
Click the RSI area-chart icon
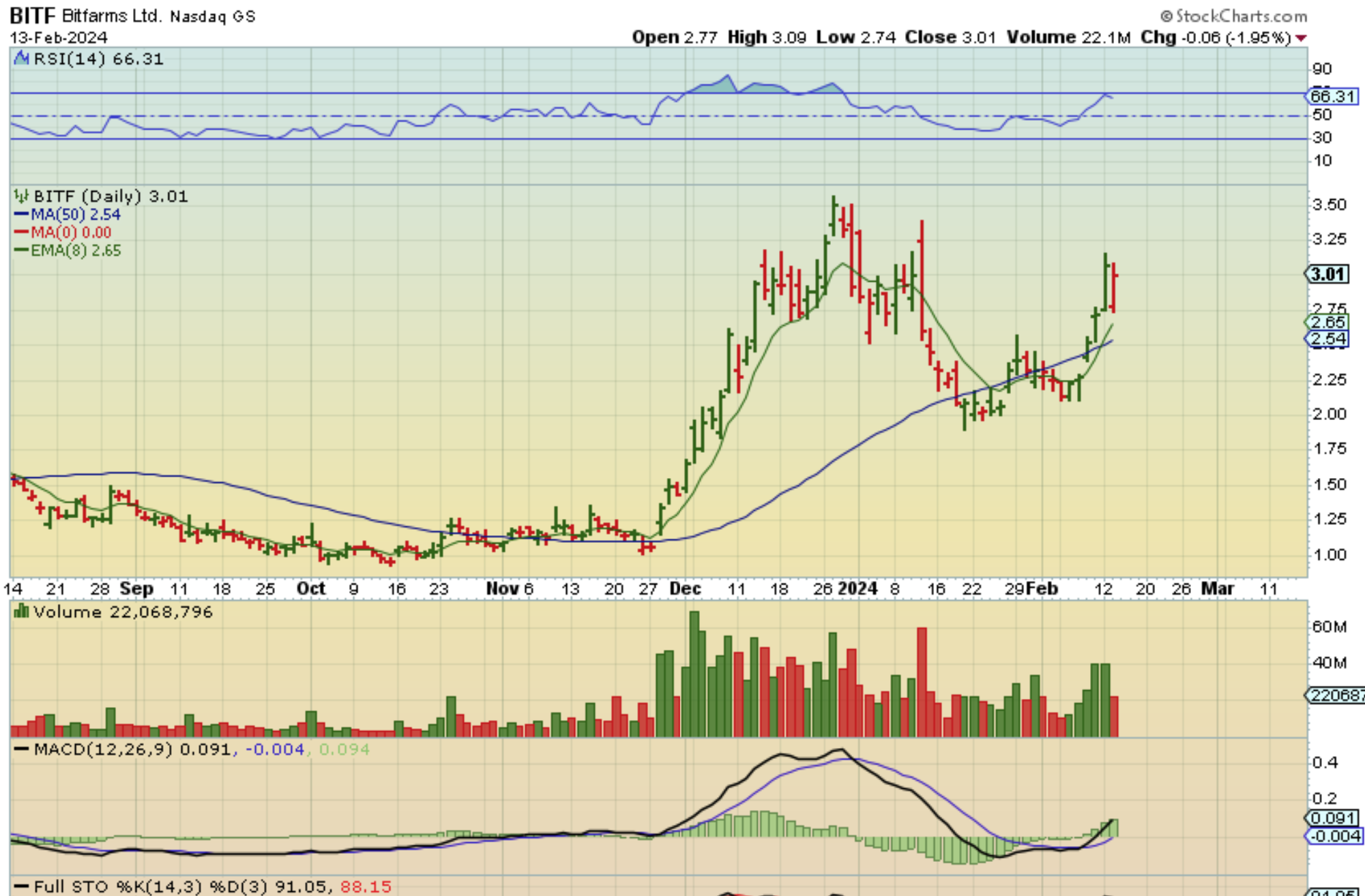point(21,59)
